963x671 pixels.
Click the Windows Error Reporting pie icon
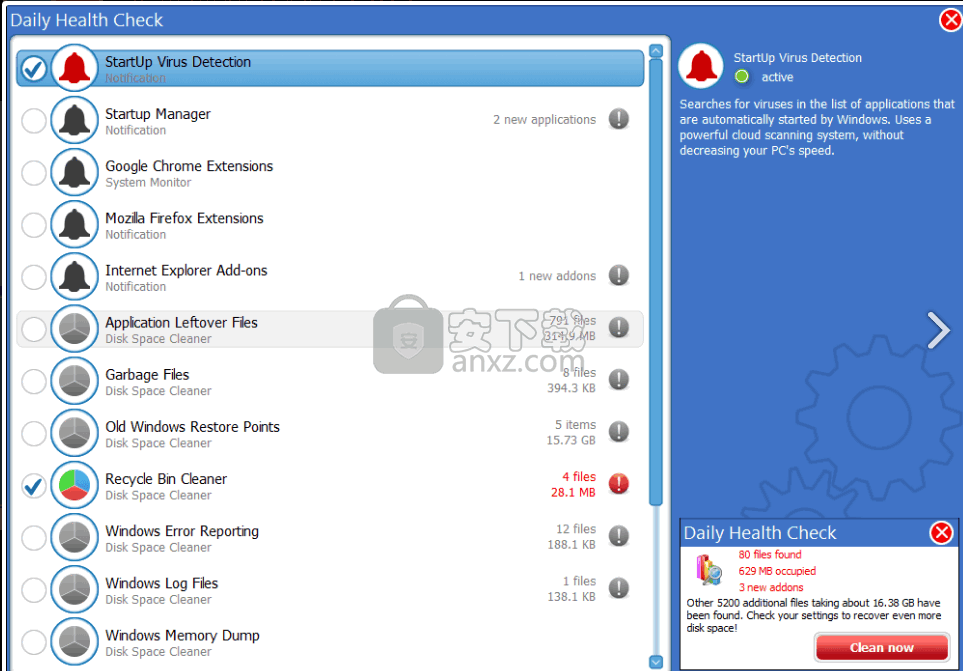point(74,538)
